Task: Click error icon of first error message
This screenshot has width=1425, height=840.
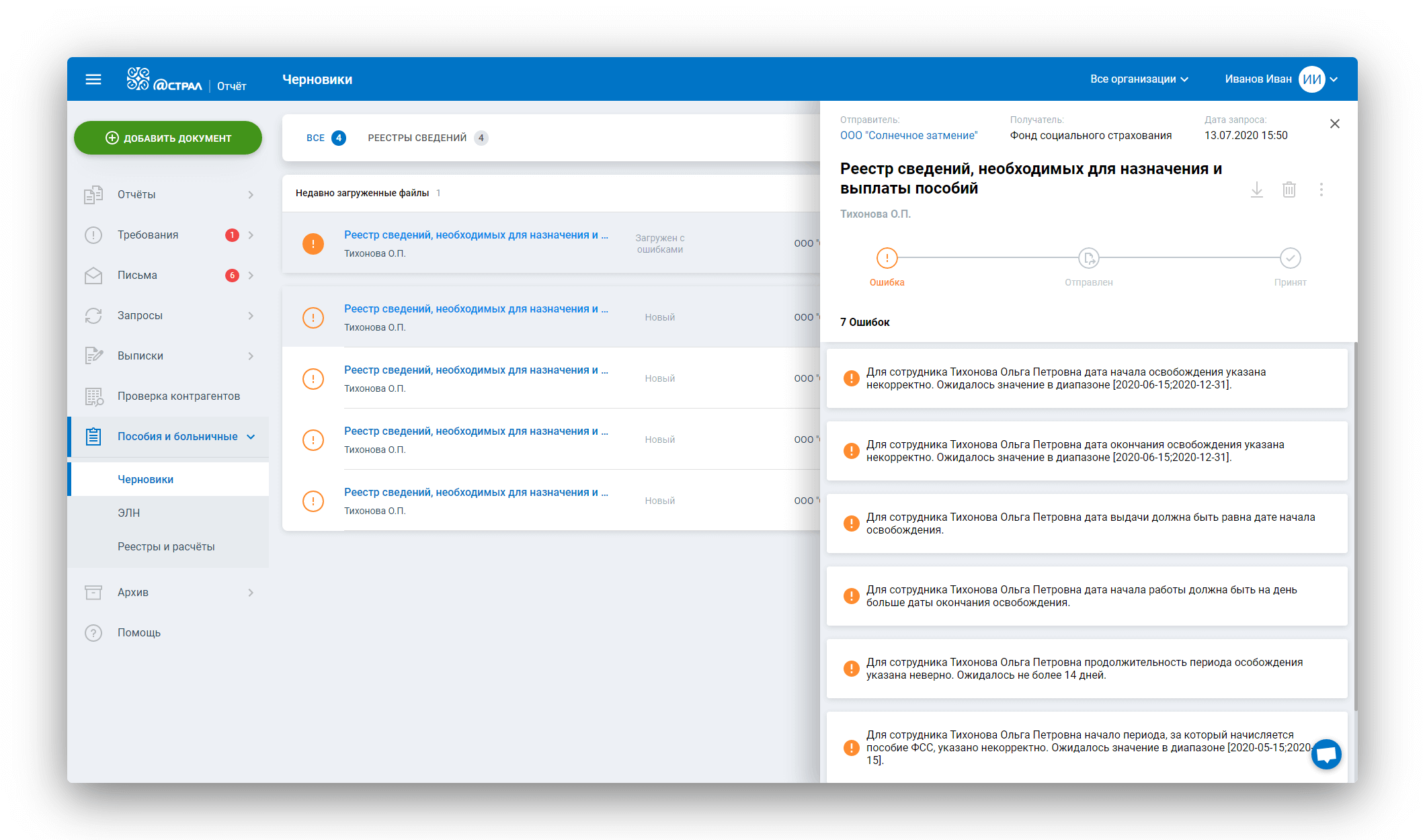Action: click(x=851, y=378)
